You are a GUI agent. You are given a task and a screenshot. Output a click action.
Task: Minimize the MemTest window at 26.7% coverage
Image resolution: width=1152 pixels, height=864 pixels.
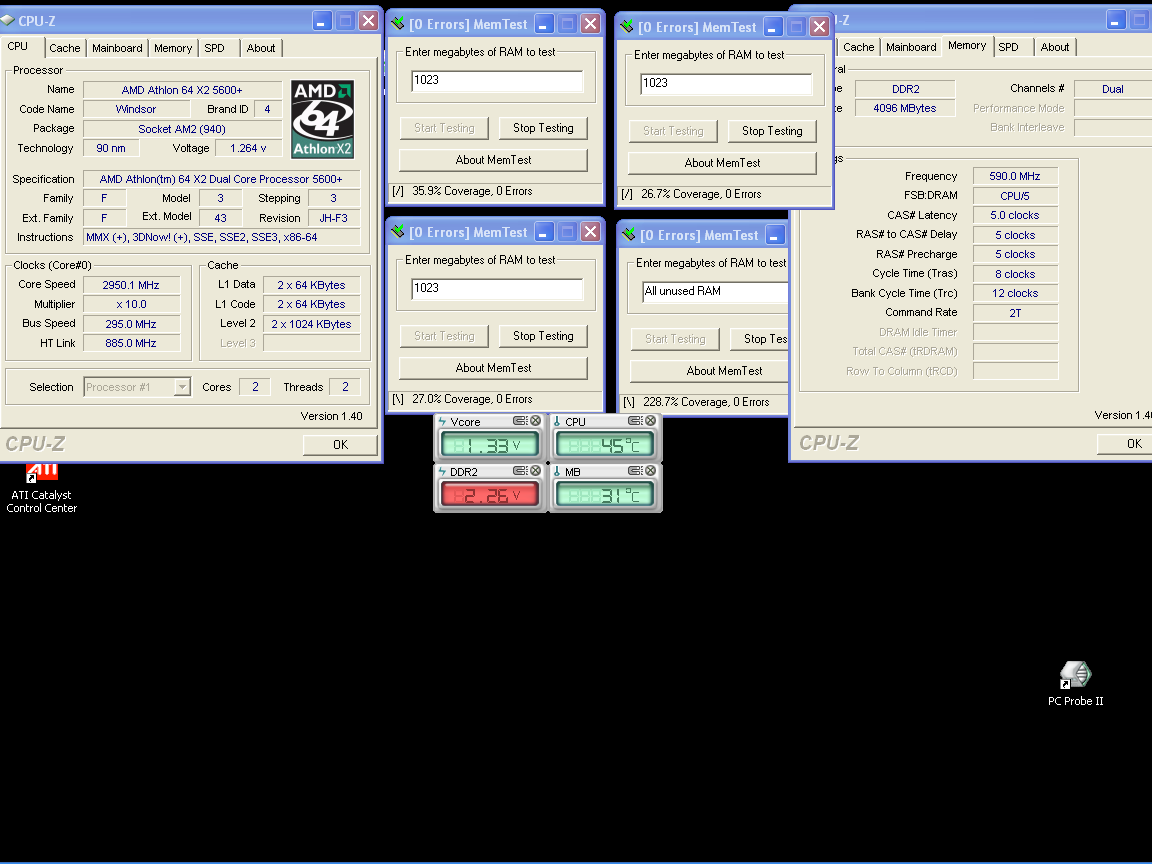772,27
